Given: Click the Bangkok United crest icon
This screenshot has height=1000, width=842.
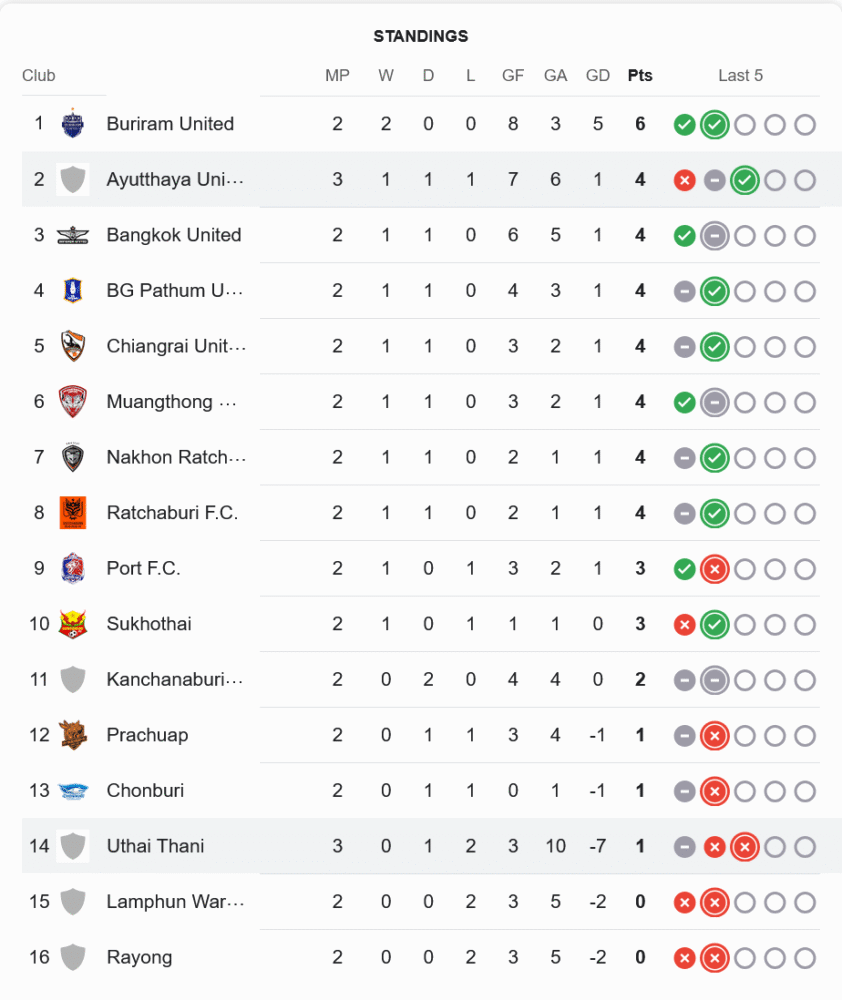Looking at the screenshot, I should [x=72, y=235].
